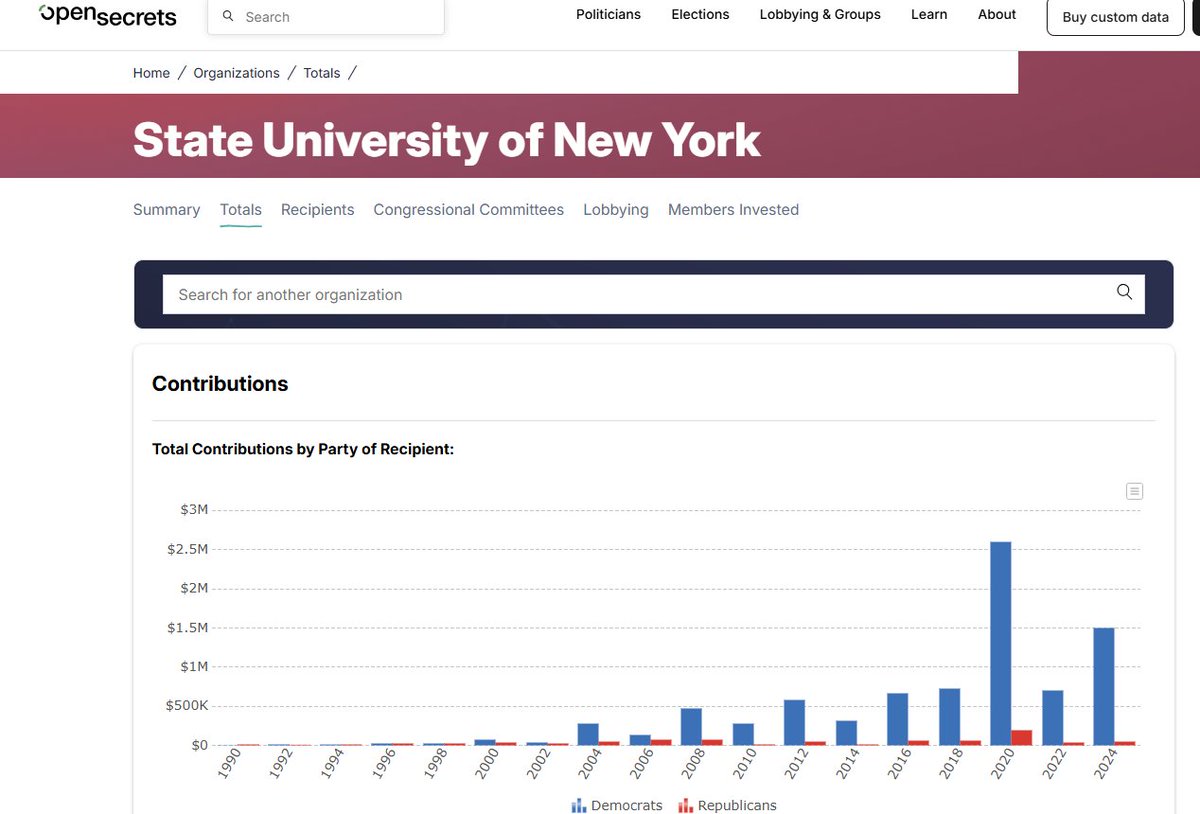The image size is (1200, 814).
Task: Go to the Lobbying tab
Action: pos(616,210)
